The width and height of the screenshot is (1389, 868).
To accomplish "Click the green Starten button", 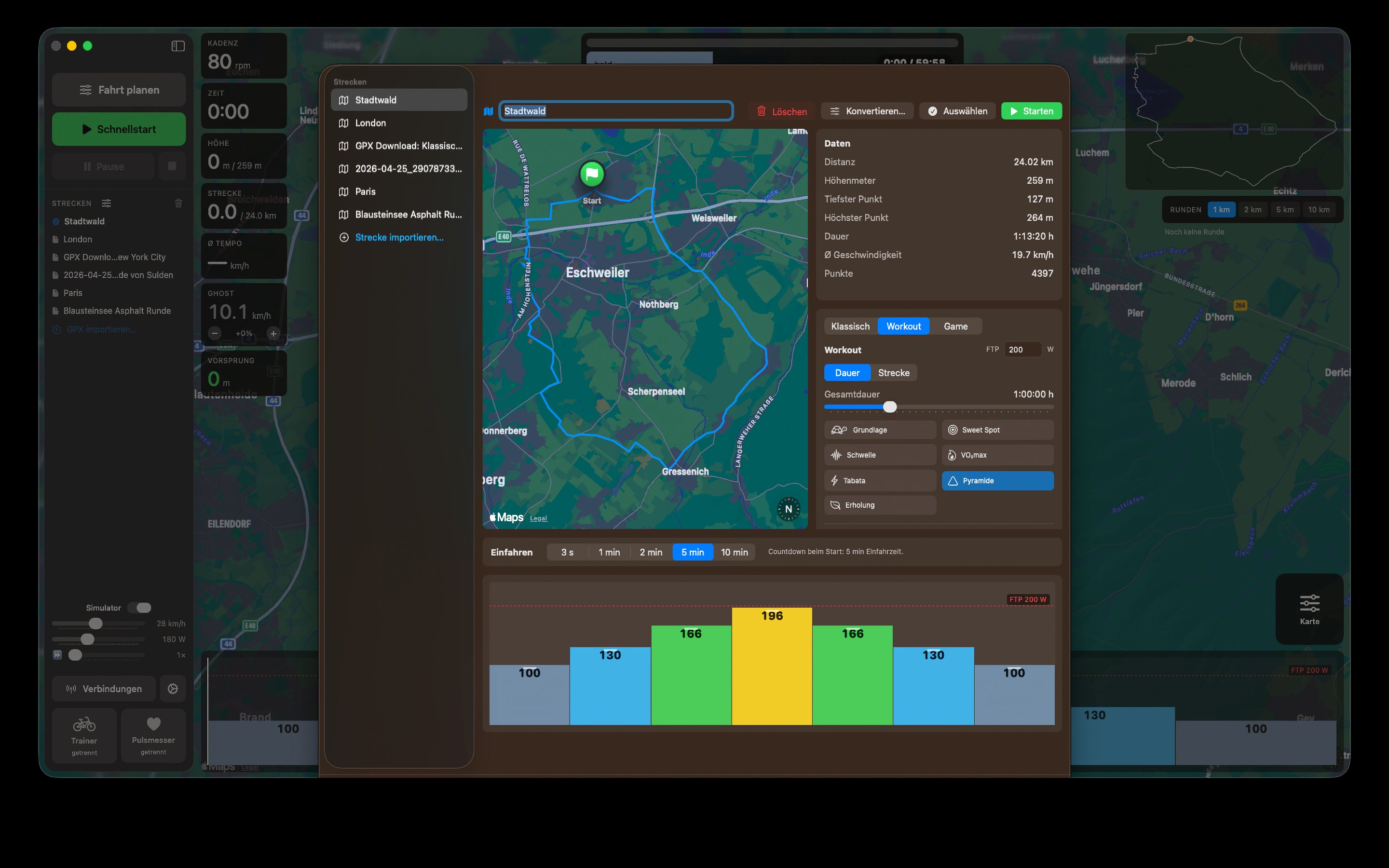I will tap(1032, 111).
